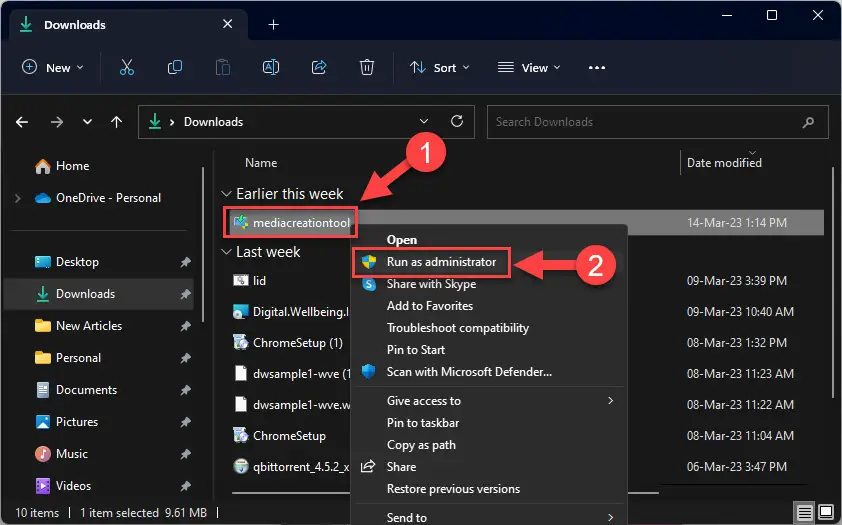
Task: Click the navigation pane scrollbar
Action: click(203, 244)
